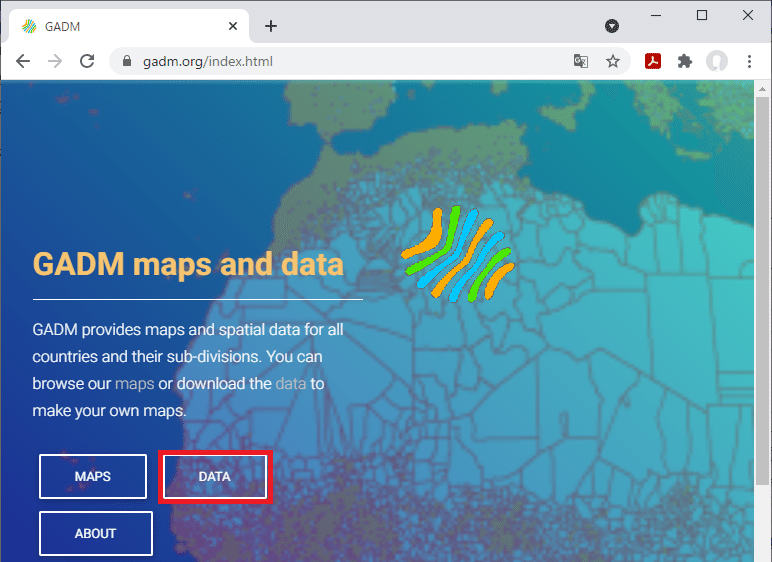This screenshot has height=562, width=772.
Task: Click the vertical scrollbar thumb
Action: tap(763, 291)
